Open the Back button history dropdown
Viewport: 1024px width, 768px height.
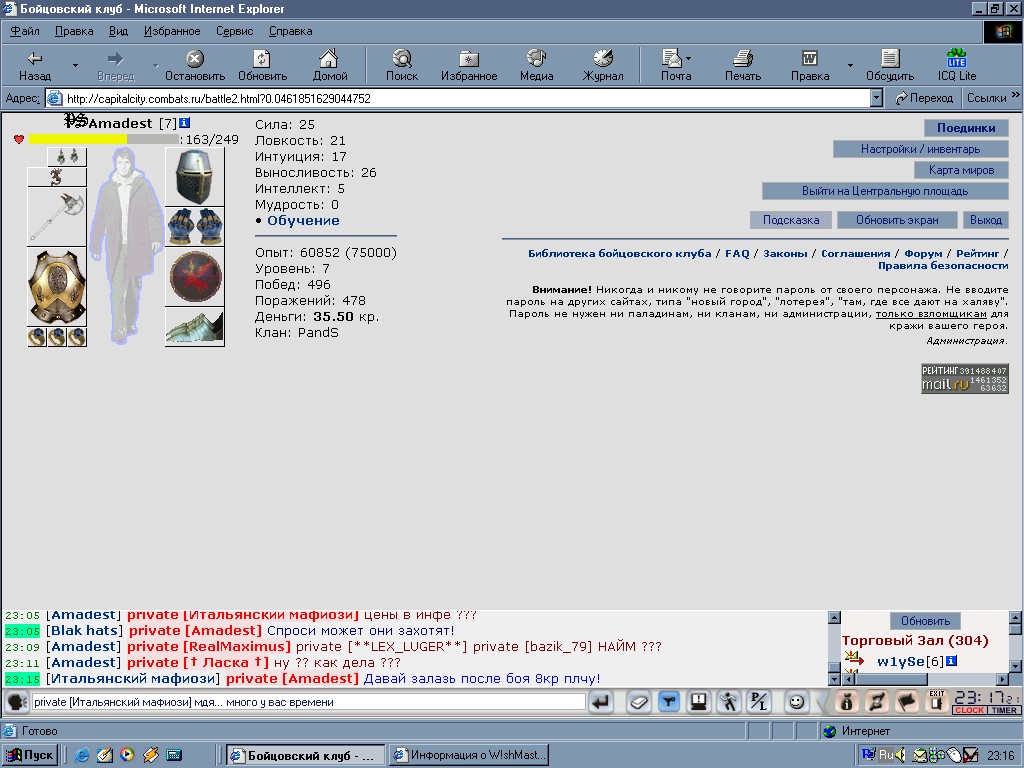point(75,65)
